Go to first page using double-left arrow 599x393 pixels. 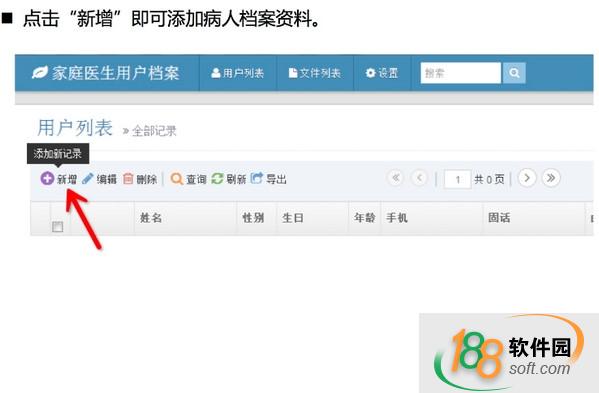tap(396, 178)
